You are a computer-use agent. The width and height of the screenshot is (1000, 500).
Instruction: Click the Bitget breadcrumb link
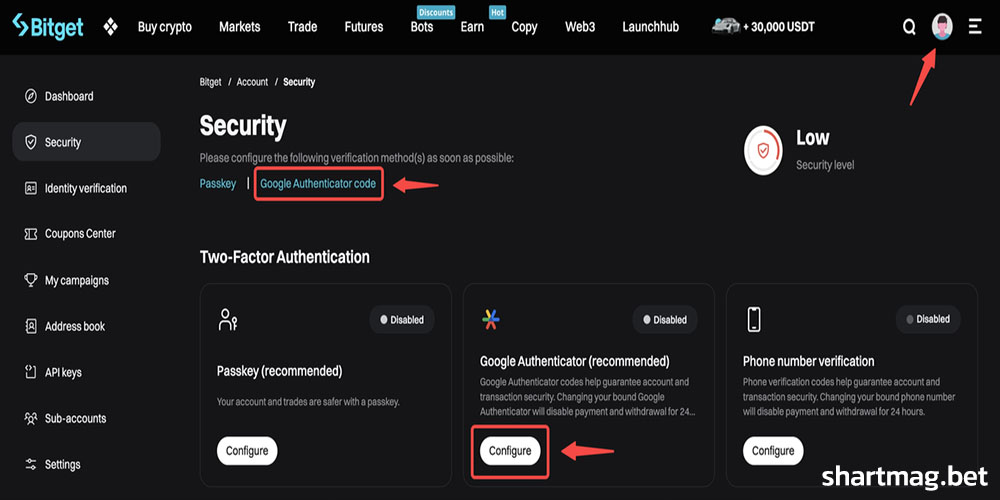coord(210,82)
